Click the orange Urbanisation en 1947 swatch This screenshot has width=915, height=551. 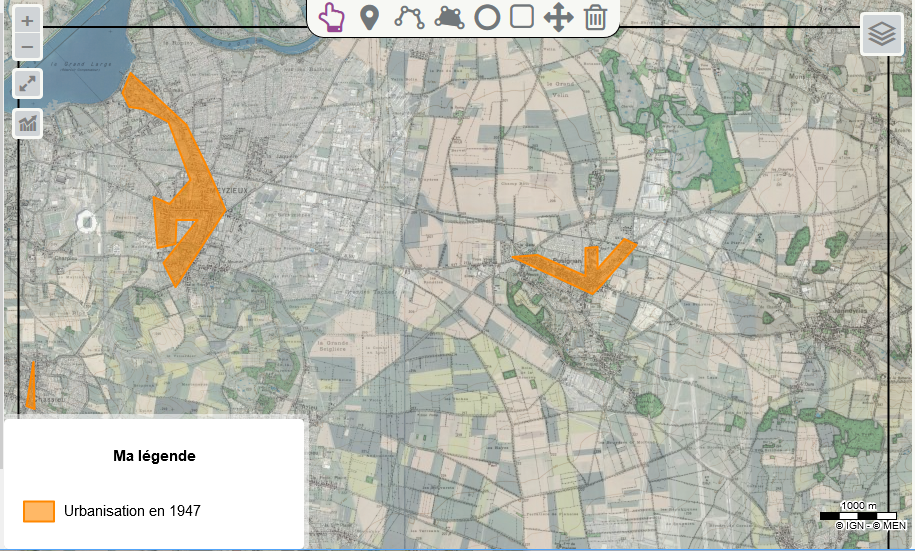(x=39, y=511)
